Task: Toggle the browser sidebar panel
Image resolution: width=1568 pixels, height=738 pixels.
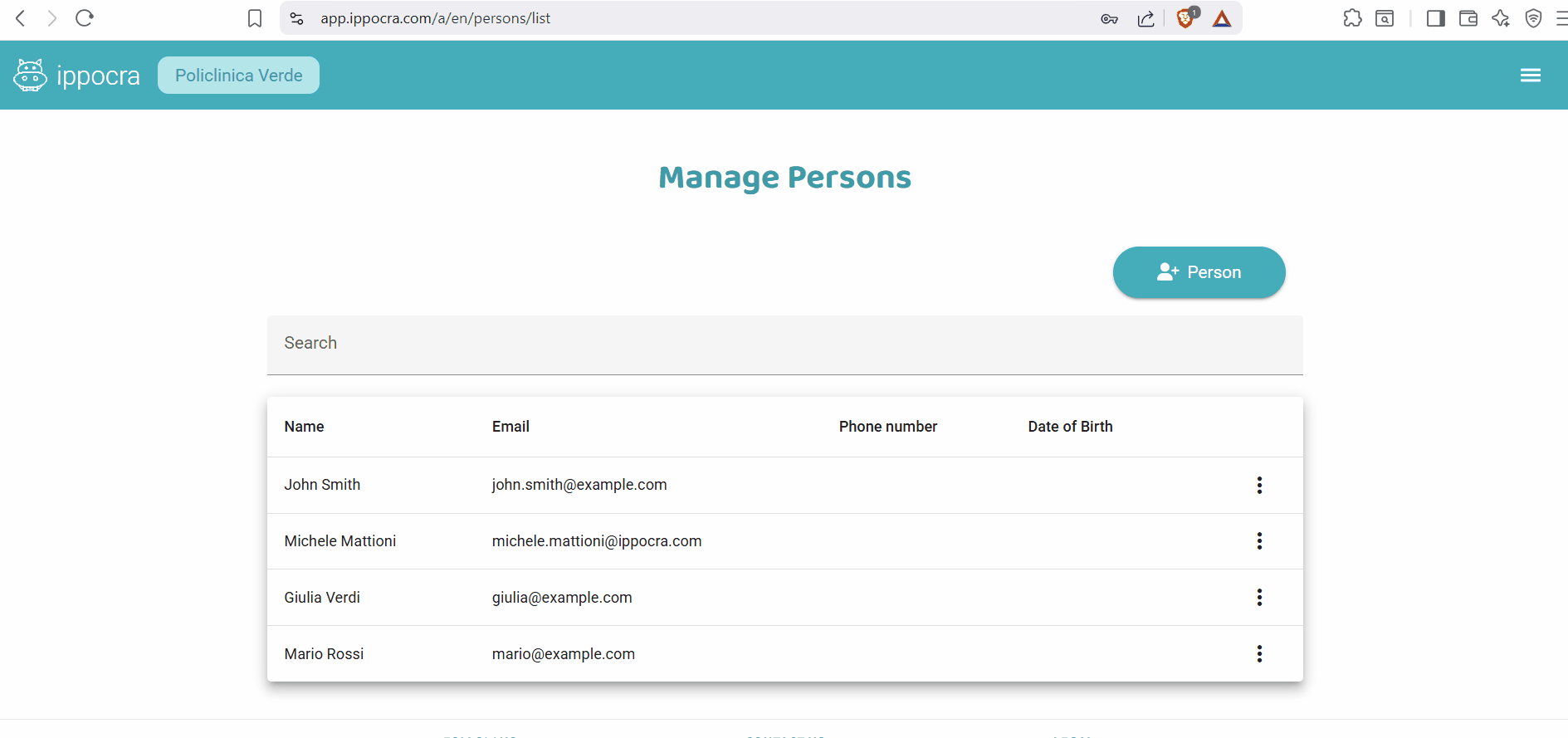Action: tap(1435, 18)
